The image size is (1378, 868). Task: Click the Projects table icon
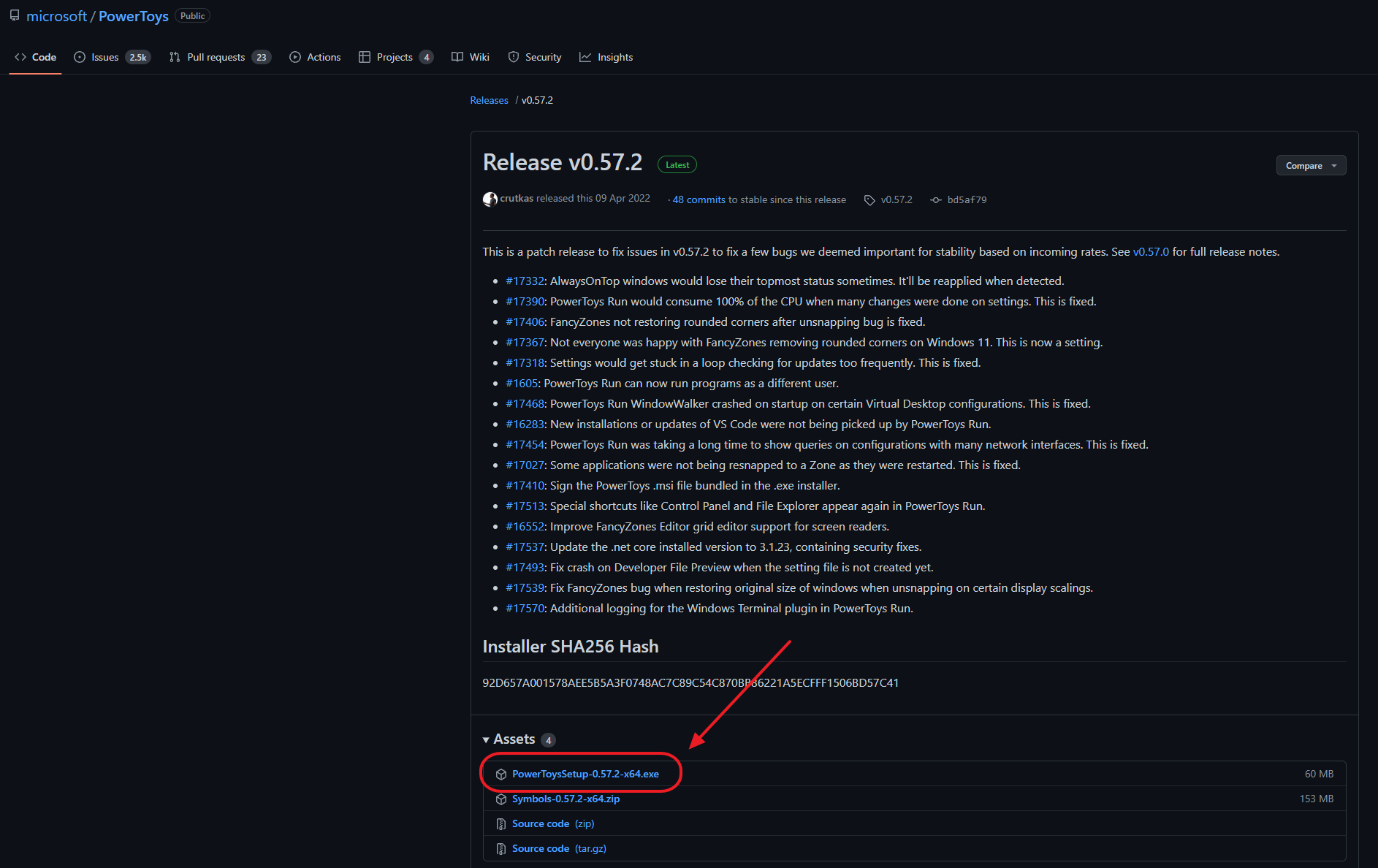(x=365, y=57)
